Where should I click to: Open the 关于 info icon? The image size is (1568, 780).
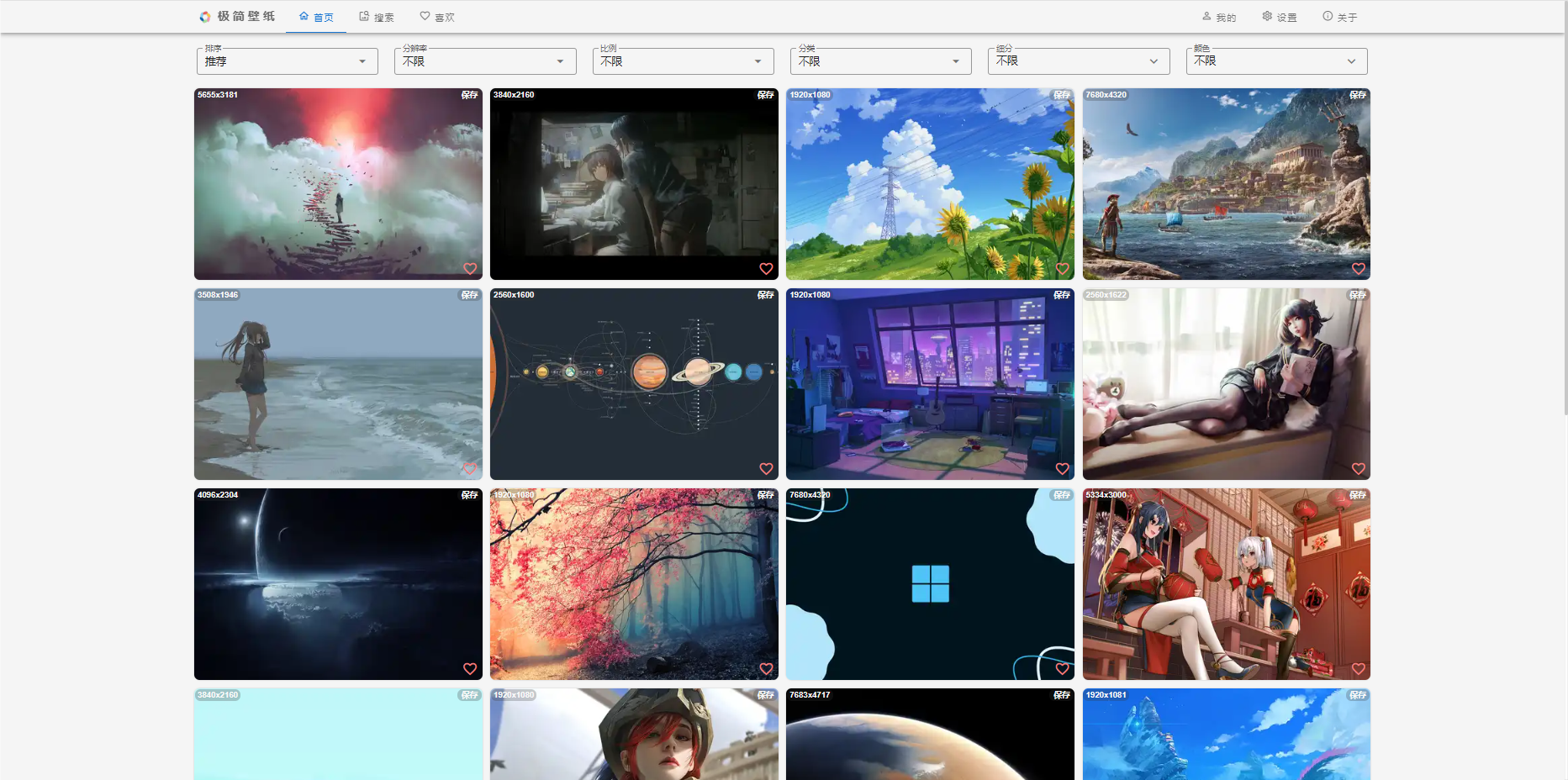[x=1328, y=16]
